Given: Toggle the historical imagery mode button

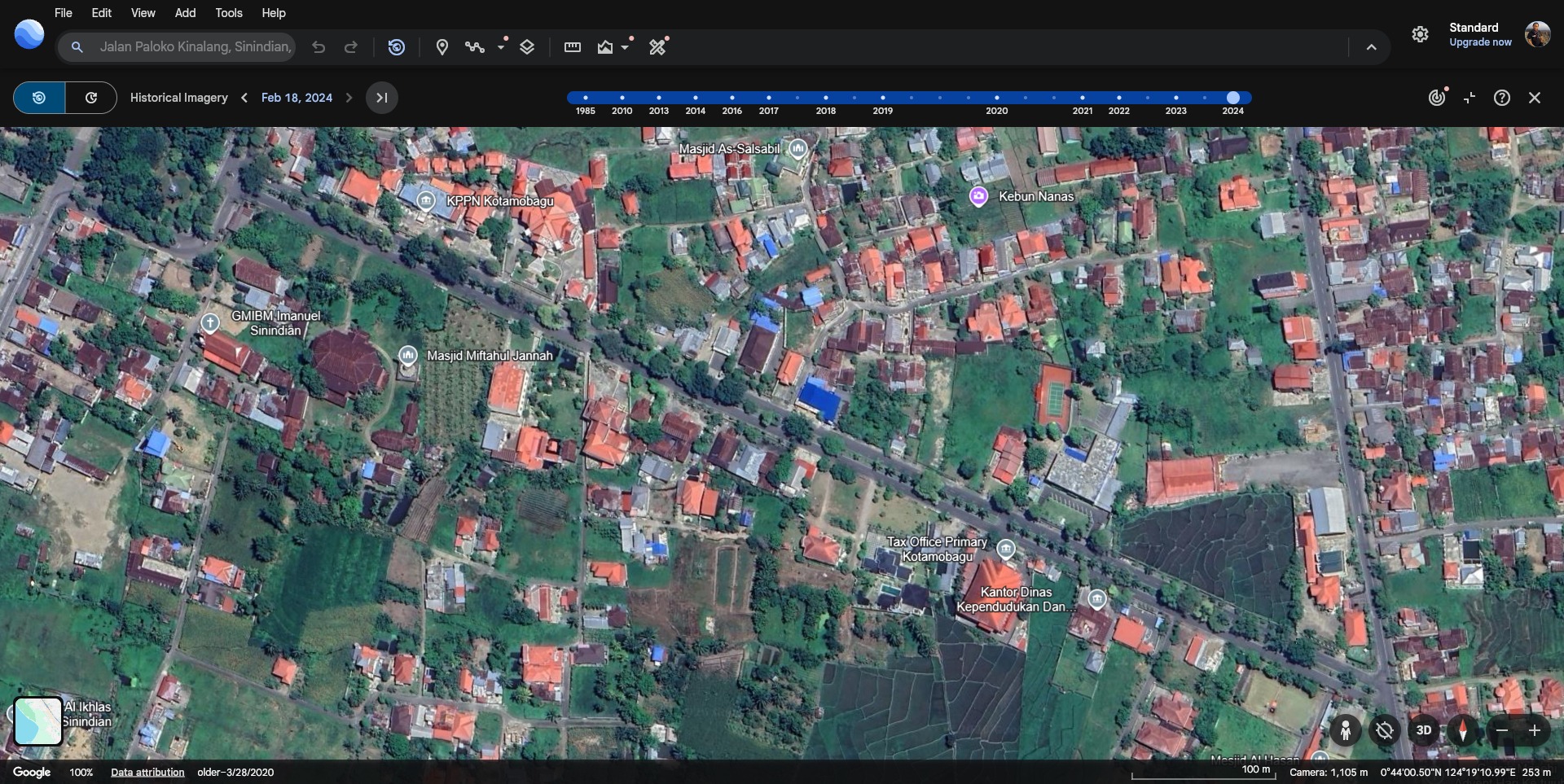Looking at the screenshot, I should [x=39, y=98].
